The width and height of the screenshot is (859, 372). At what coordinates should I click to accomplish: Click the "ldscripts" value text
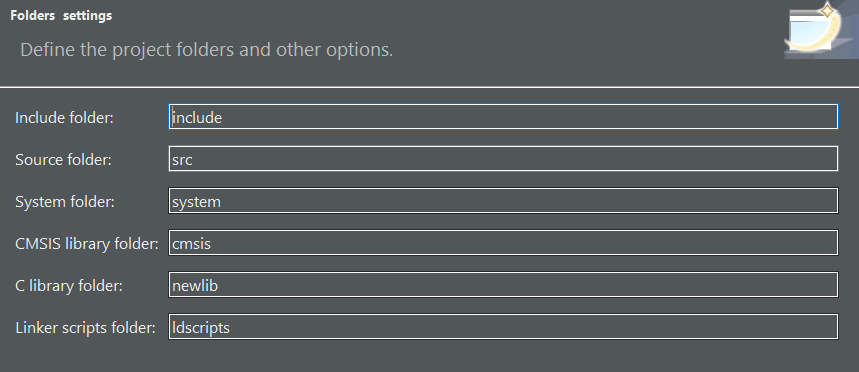[x=201, y=328]
